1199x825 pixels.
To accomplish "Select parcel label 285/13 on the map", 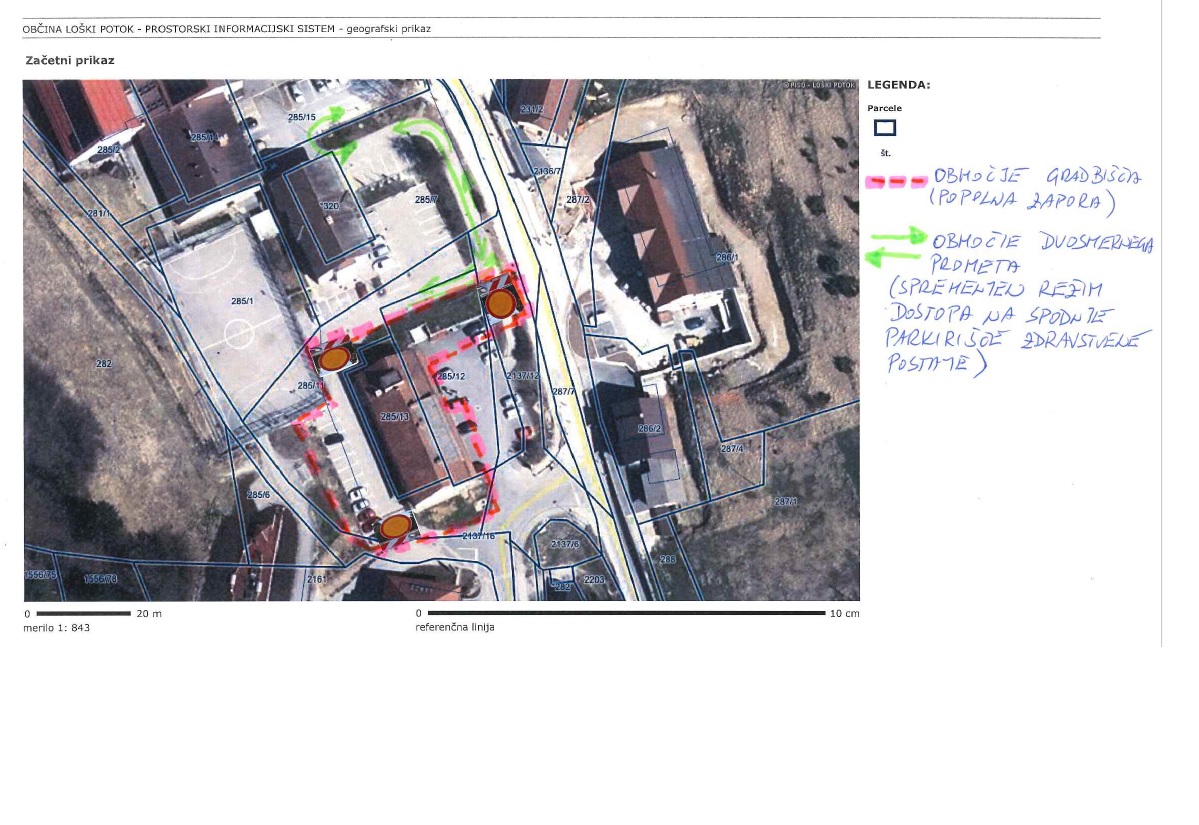I will [x=395, y=417].
